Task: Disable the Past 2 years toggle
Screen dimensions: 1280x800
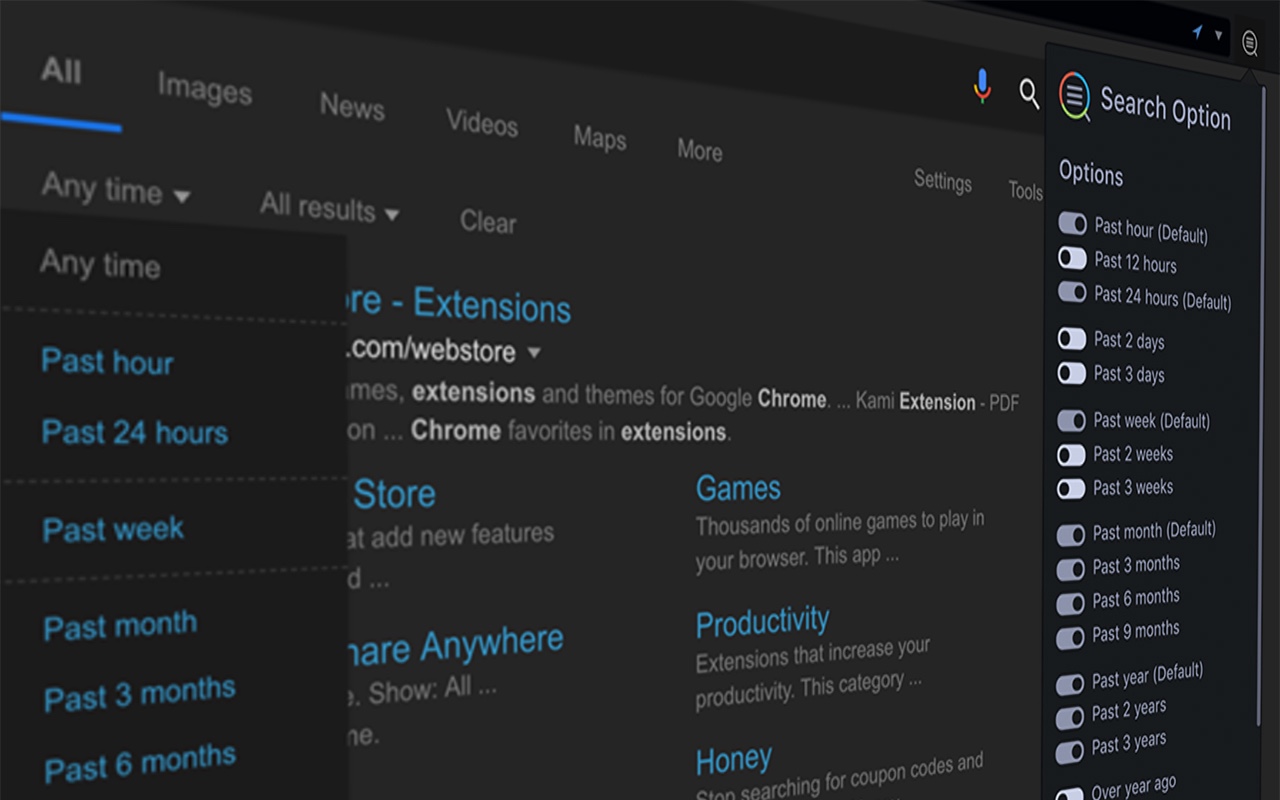Action: click(1070, 717)
